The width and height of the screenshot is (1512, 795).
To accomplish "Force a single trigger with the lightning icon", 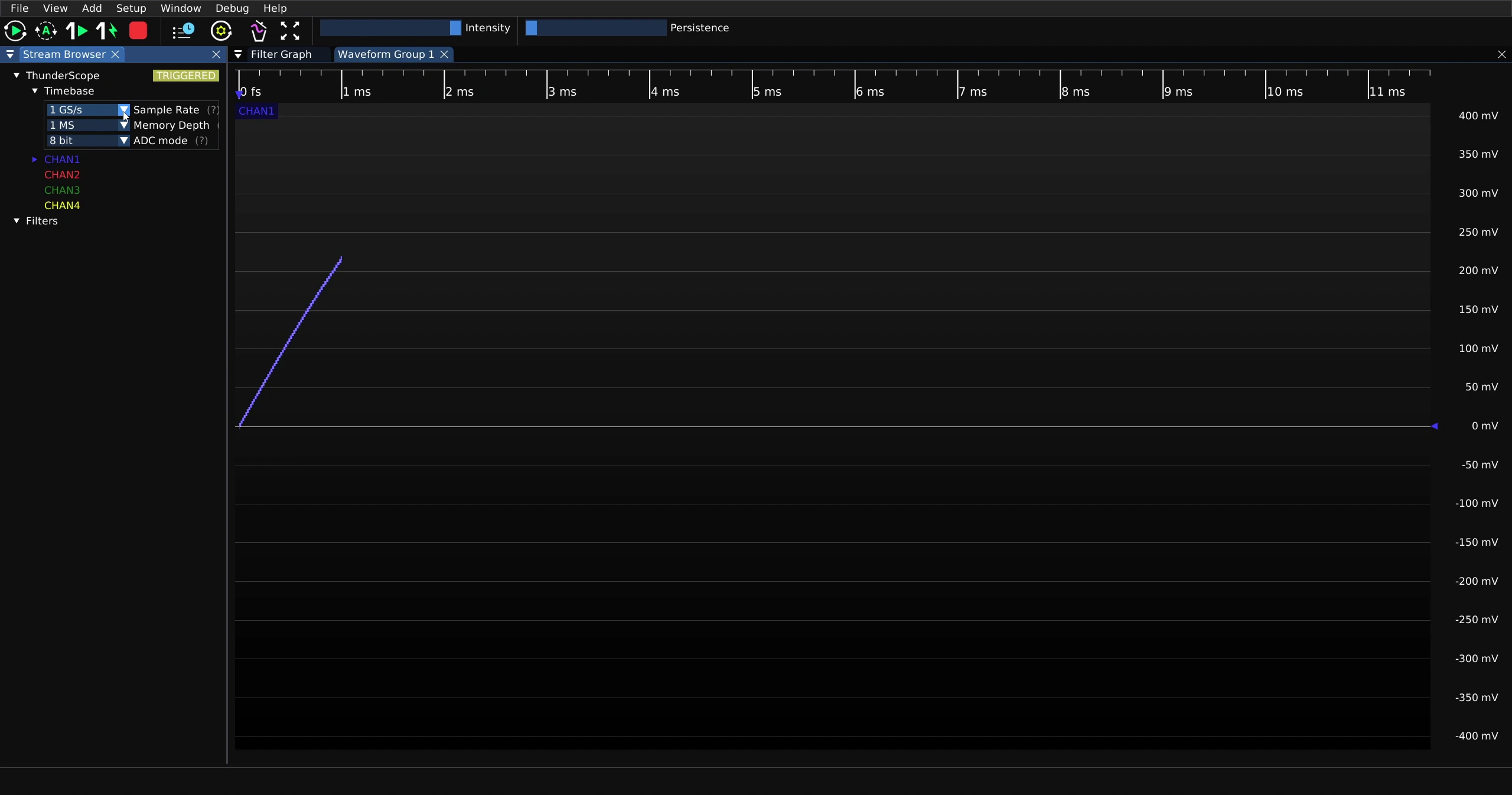I will (107, 31).
